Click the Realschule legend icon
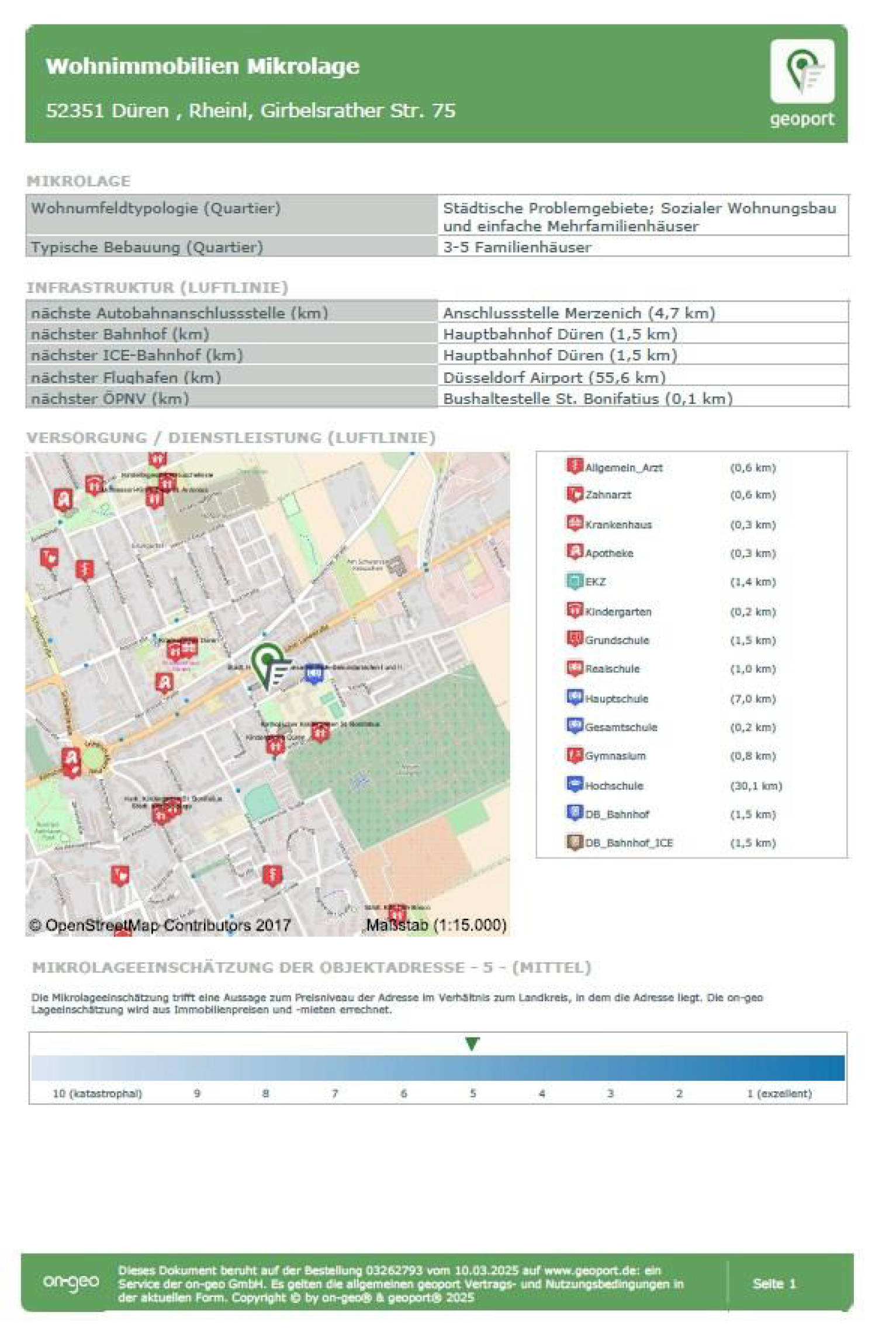Image resolution: width=896 pixels, height=1342 pixels. (x=575, y=667)
